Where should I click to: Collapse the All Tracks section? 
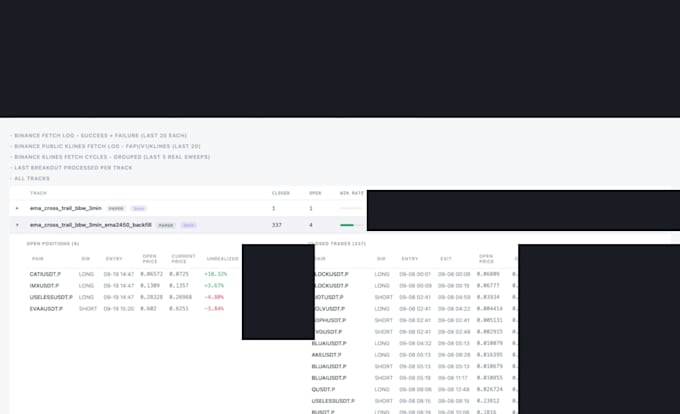click(x=32, y=179)
